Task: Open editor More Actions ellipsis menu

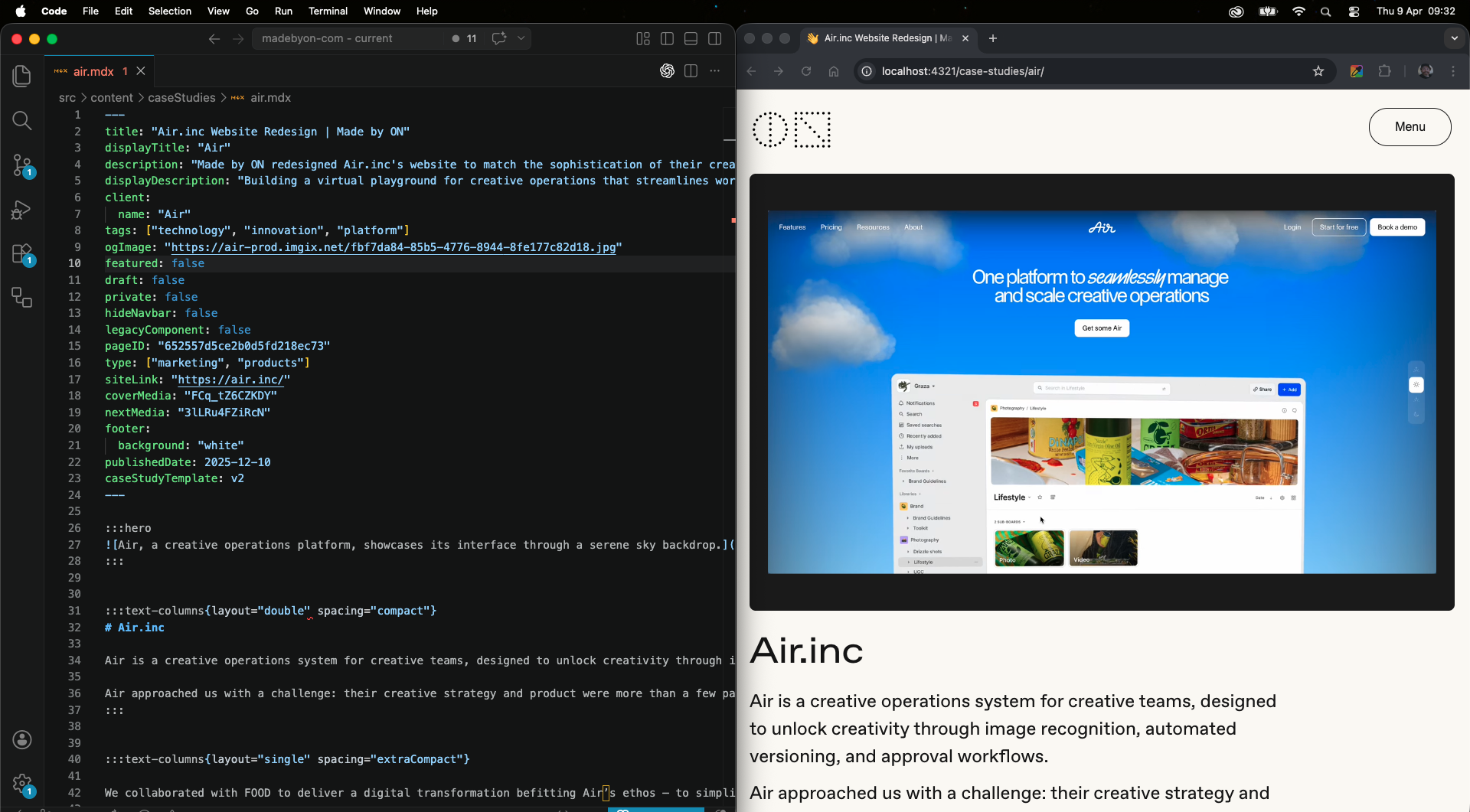Action: (715, 71)
